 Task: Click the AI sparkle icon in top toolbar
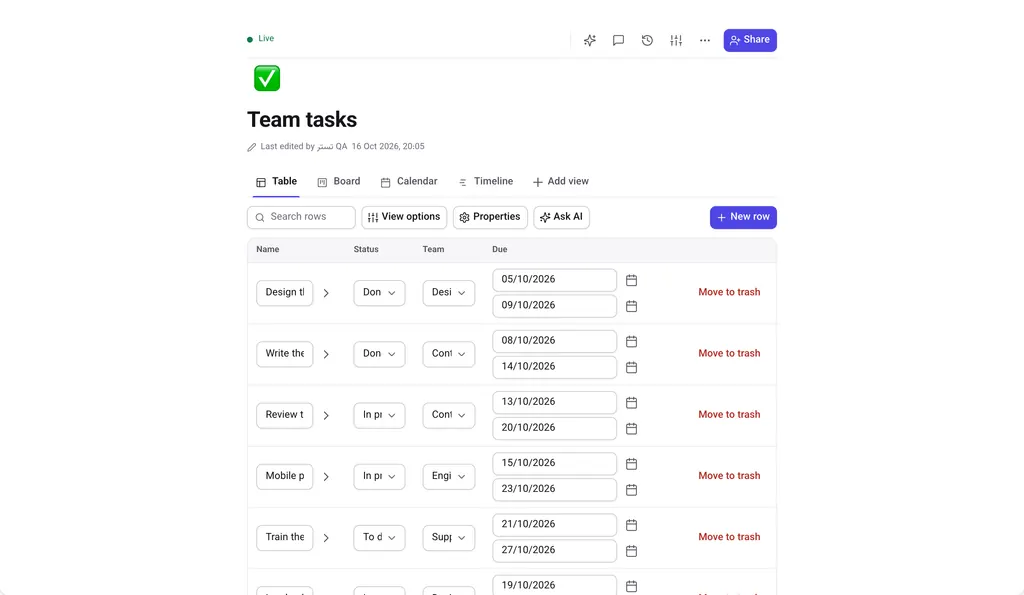click(590, 40)
